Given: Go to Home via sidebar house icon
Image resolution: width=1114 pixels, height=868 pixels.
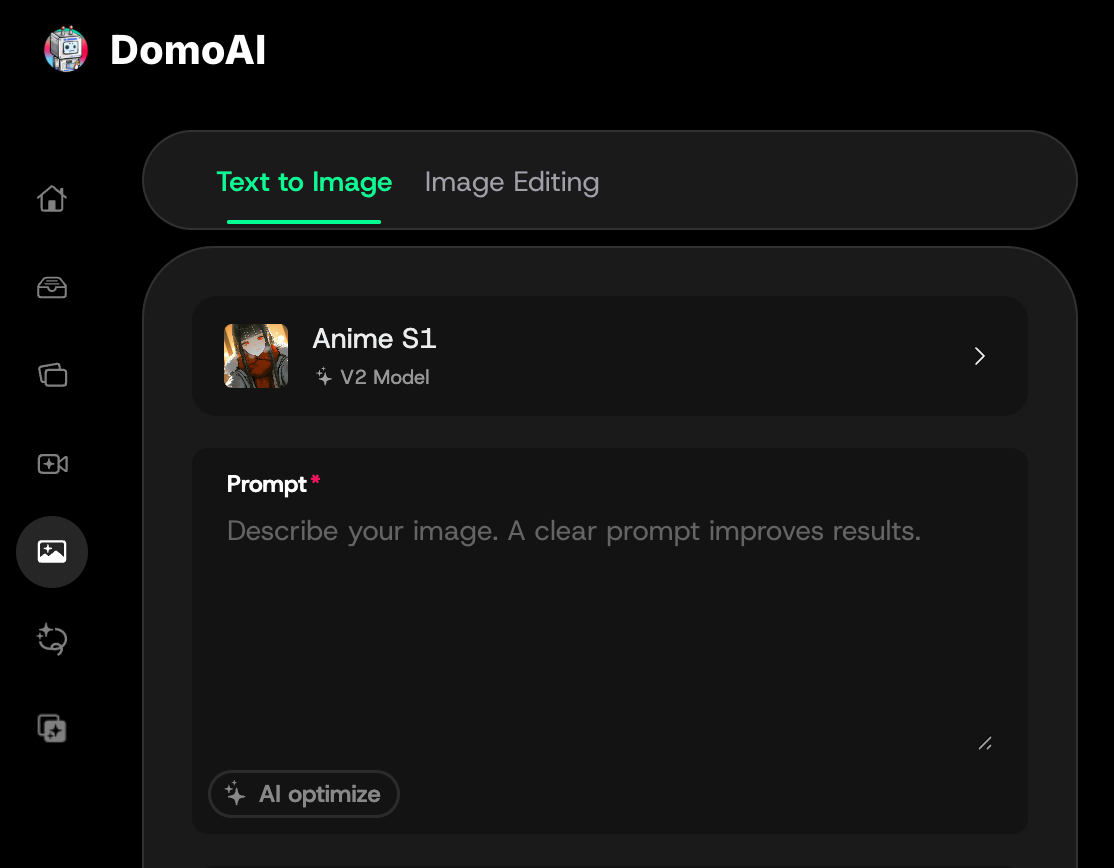Looking at the screenshot, I should tap(52, 199).
